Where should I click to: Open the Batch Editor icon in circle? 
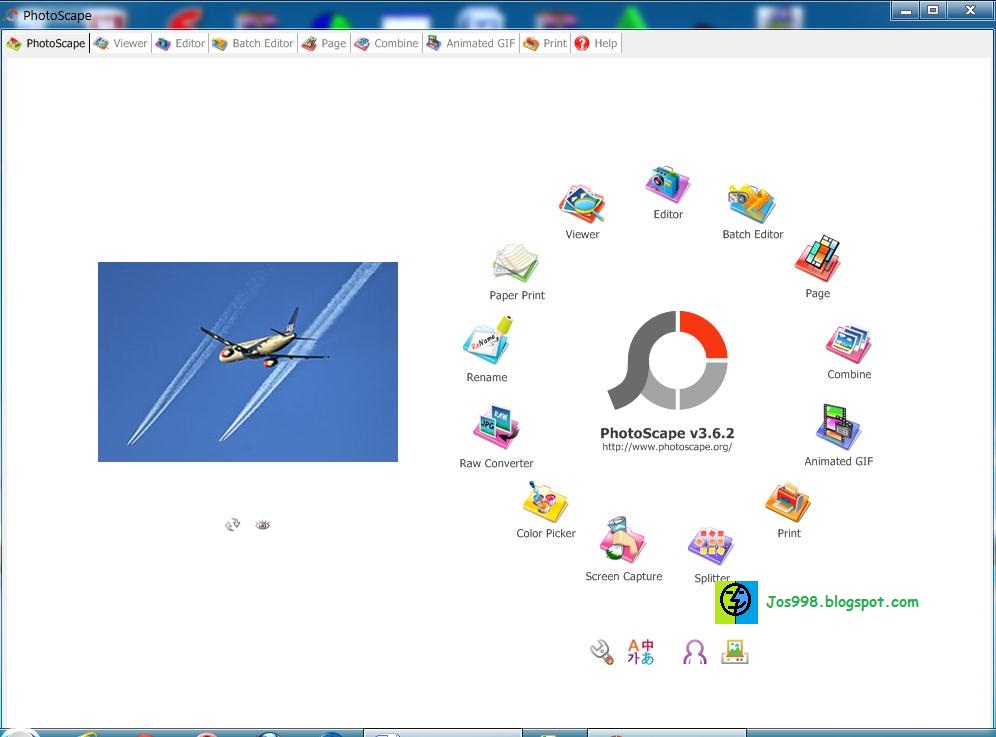pyautogui.click(x=752, y=204)
